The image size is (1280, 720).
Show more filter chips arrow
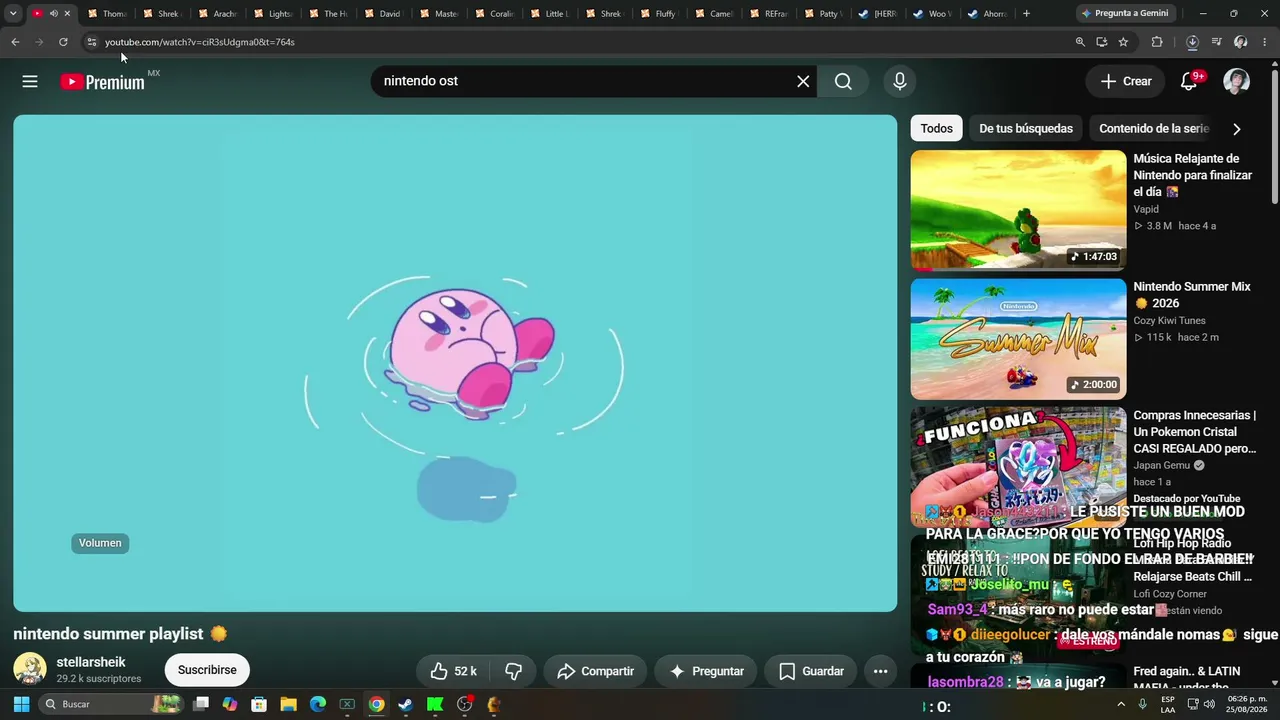pyautogui.click(x=1237, y=129)
